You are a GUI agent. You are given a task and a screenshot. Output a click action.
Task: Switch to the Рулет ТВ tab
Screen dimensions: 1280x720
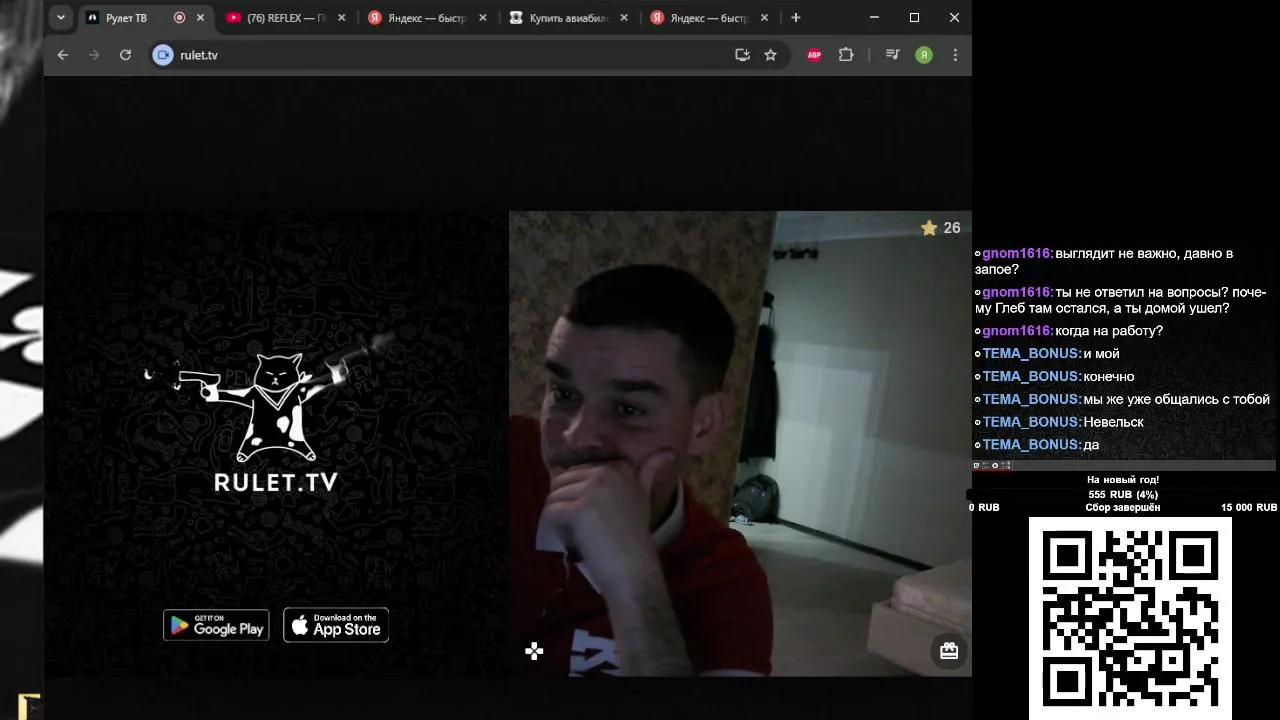(x=127, y=18)
